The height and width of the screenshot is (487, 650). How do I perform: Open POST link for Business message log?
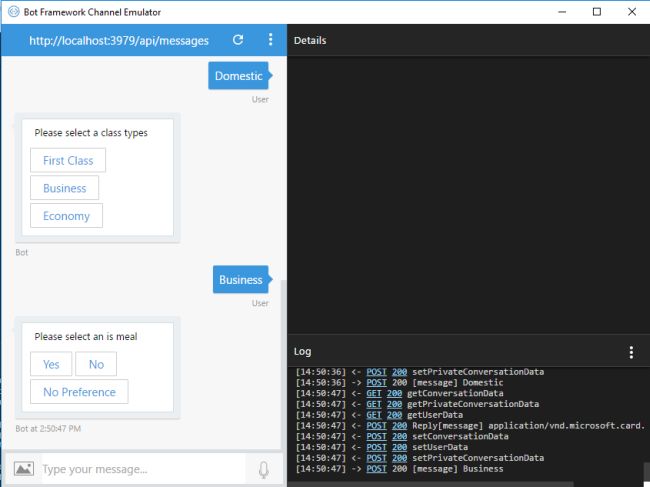point(376,469)
